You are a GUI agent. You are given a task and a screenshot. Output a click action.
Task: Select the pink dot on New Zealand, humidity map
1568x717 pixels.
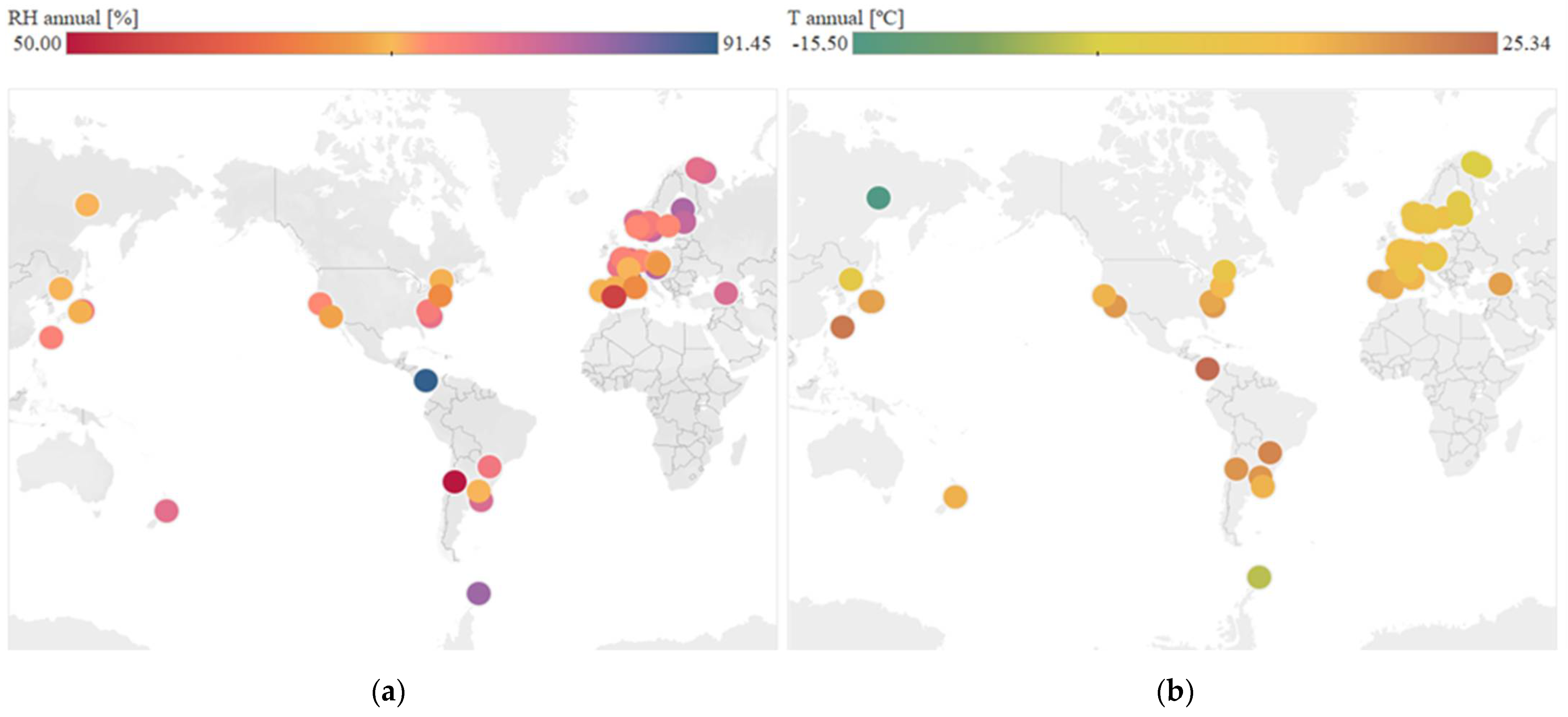click(166, 510)
